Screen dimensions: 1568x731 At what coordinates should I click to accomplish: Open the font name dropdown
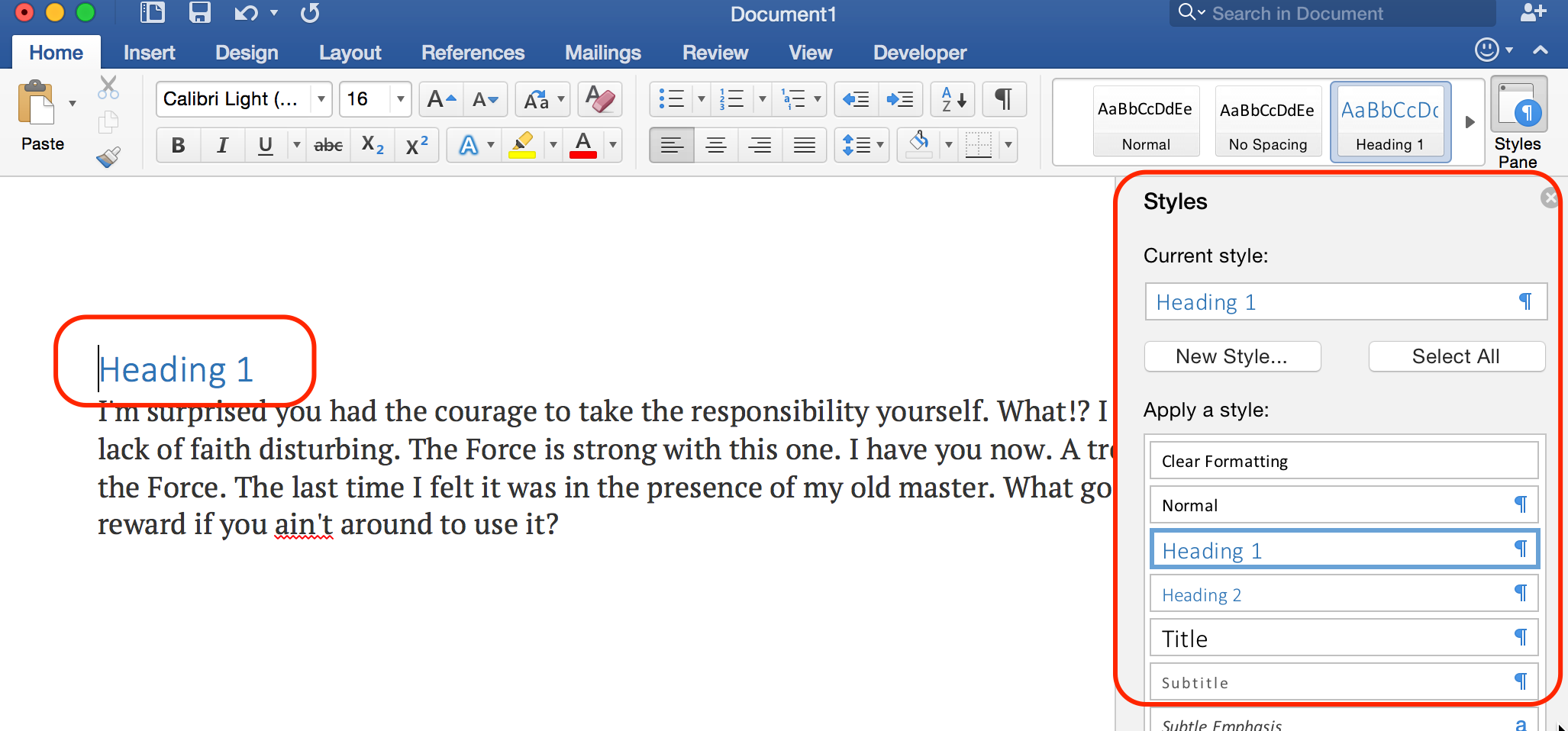pyautogui.click(x=321, y=99)
